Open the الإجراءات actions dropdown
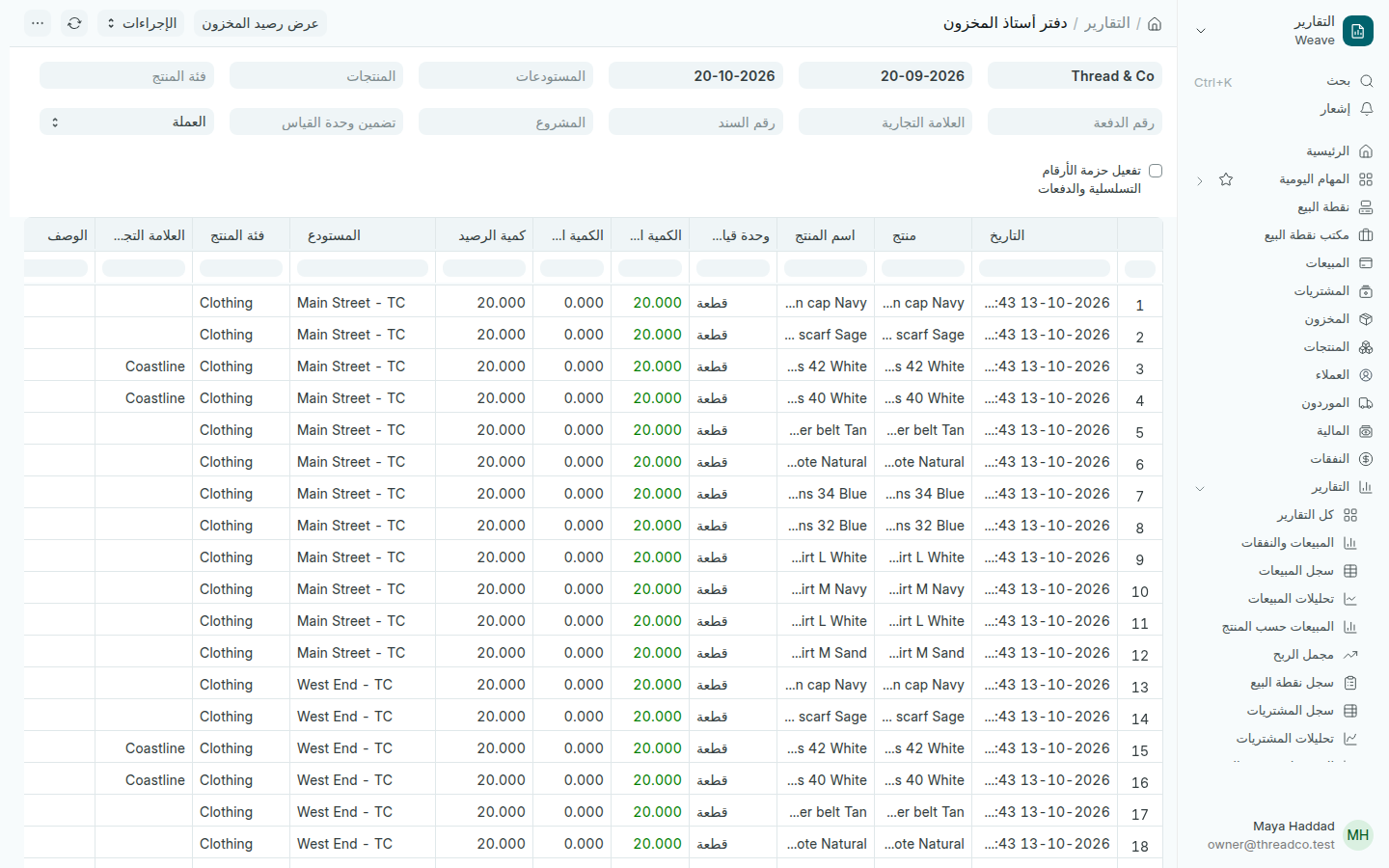Viewport: 1389px width, 868px height. pyautogui.click(x=141, y=23)
